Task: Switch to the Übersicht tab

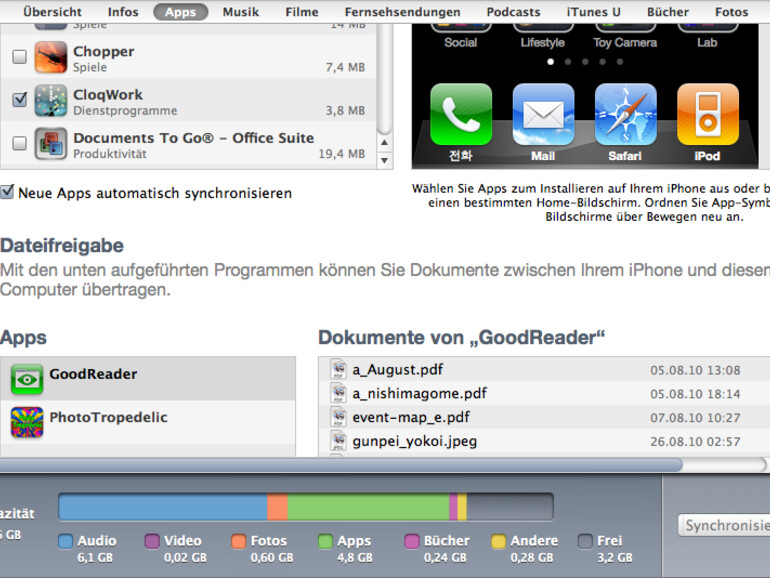Action: [53, 12]
